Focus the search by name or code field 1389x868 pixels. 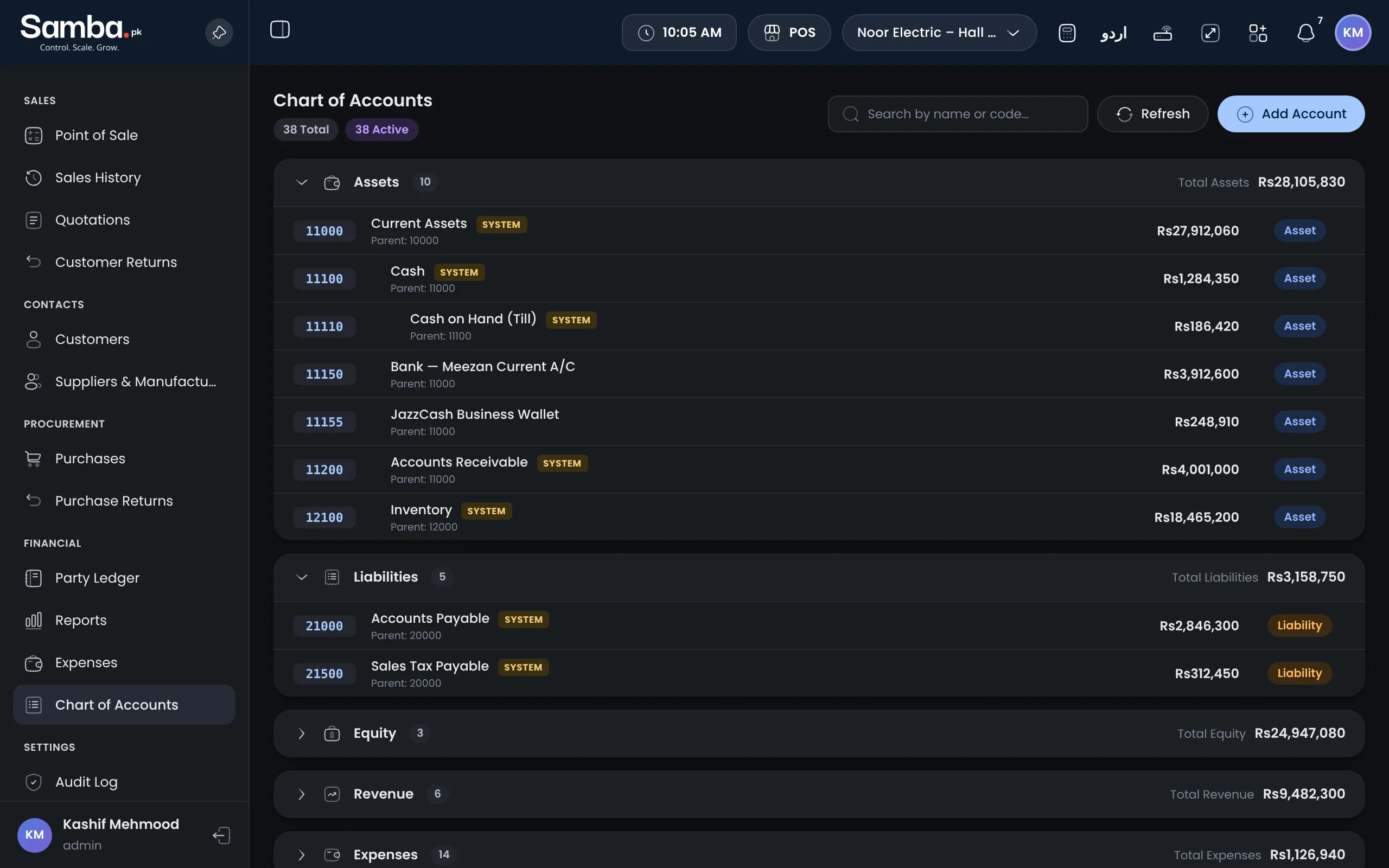pos(957,114)
